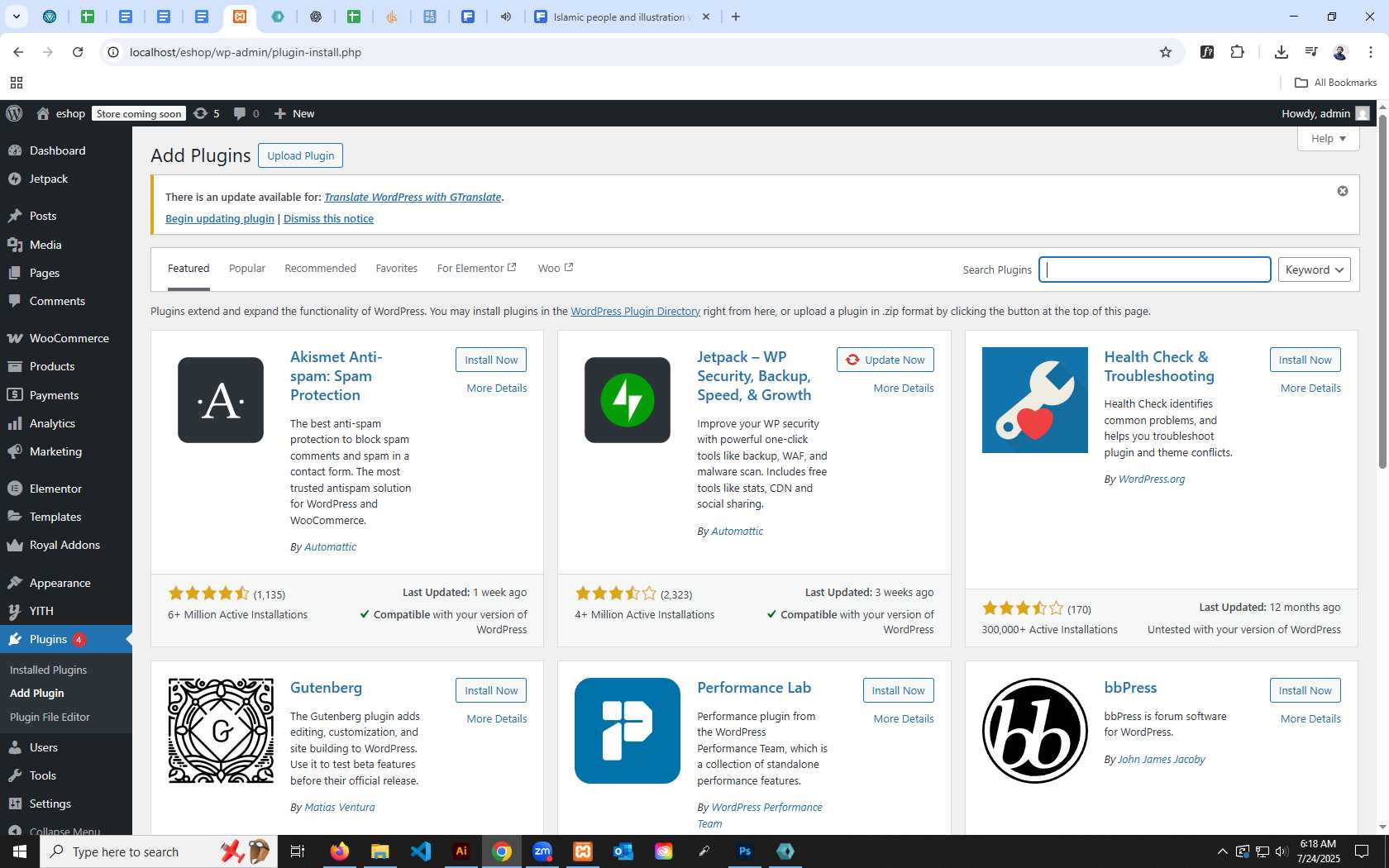Click Begin updating plugin link
The image size is (1389, 868).
220,218
